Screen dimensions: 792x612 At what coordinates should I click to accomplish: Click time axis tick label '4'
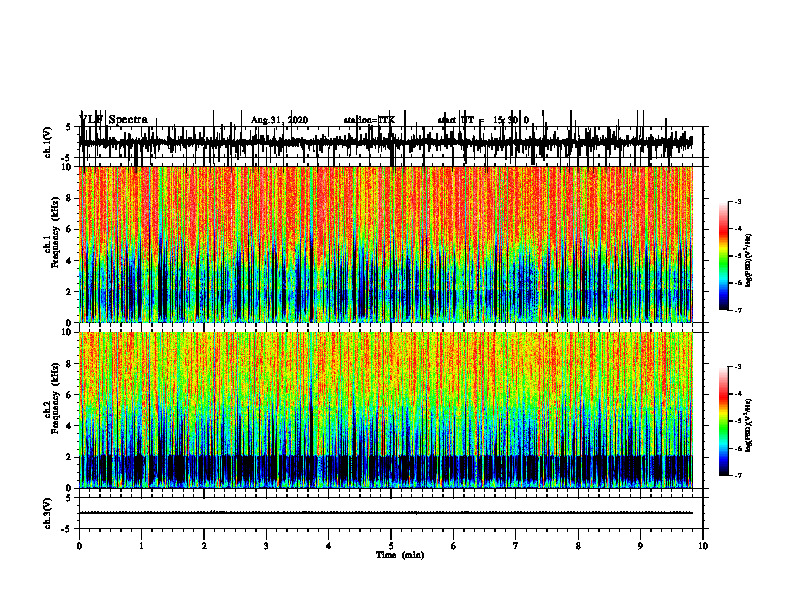[x=329, y=546]
